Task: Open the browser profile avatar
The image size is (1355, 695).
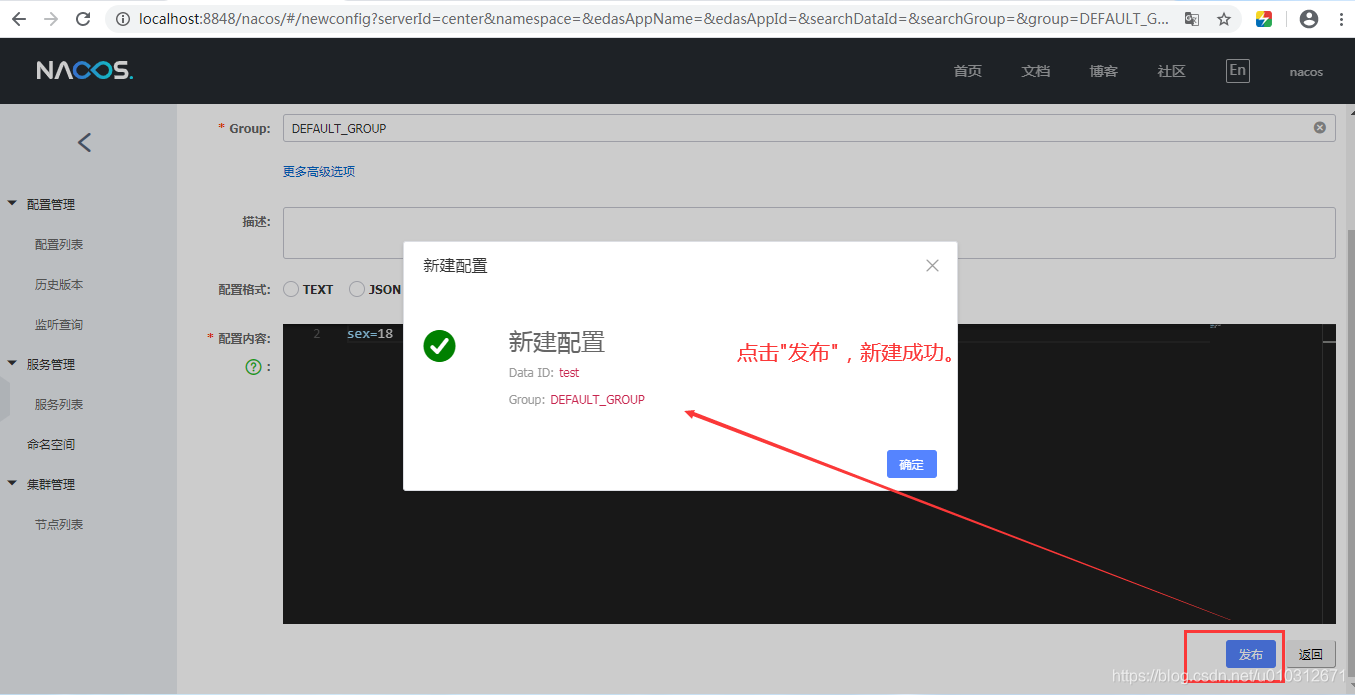Action: pos(1308,19)
